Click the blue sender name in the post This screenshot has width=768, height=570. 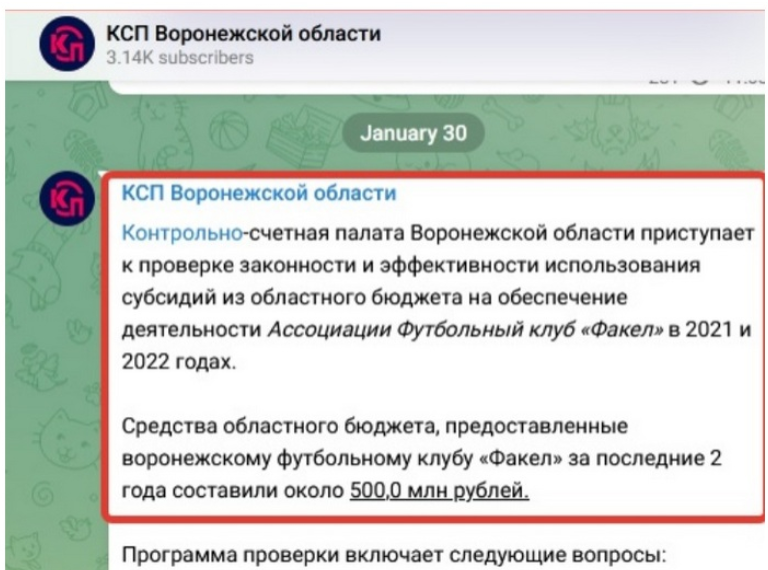point(258,193)
